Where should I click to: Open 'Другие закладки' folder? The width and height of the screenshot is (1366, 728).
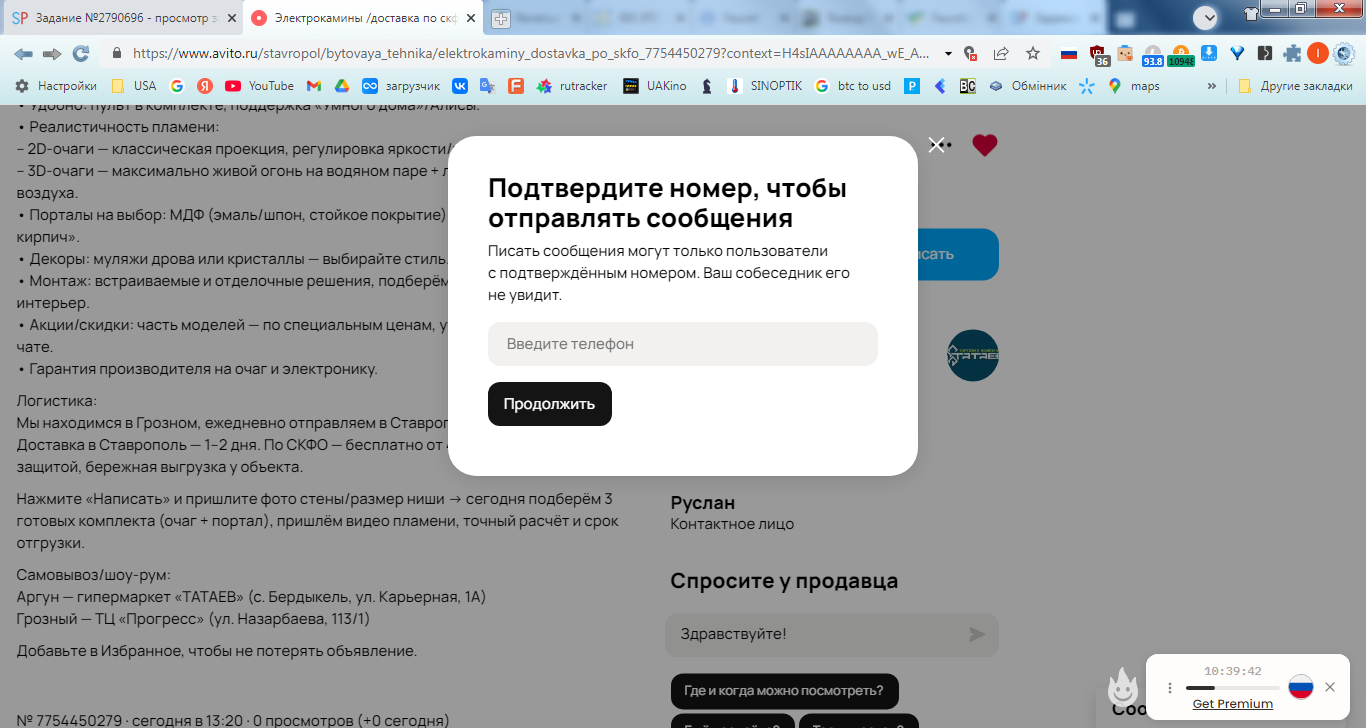pyautogui.click(x=1295, y=86)
